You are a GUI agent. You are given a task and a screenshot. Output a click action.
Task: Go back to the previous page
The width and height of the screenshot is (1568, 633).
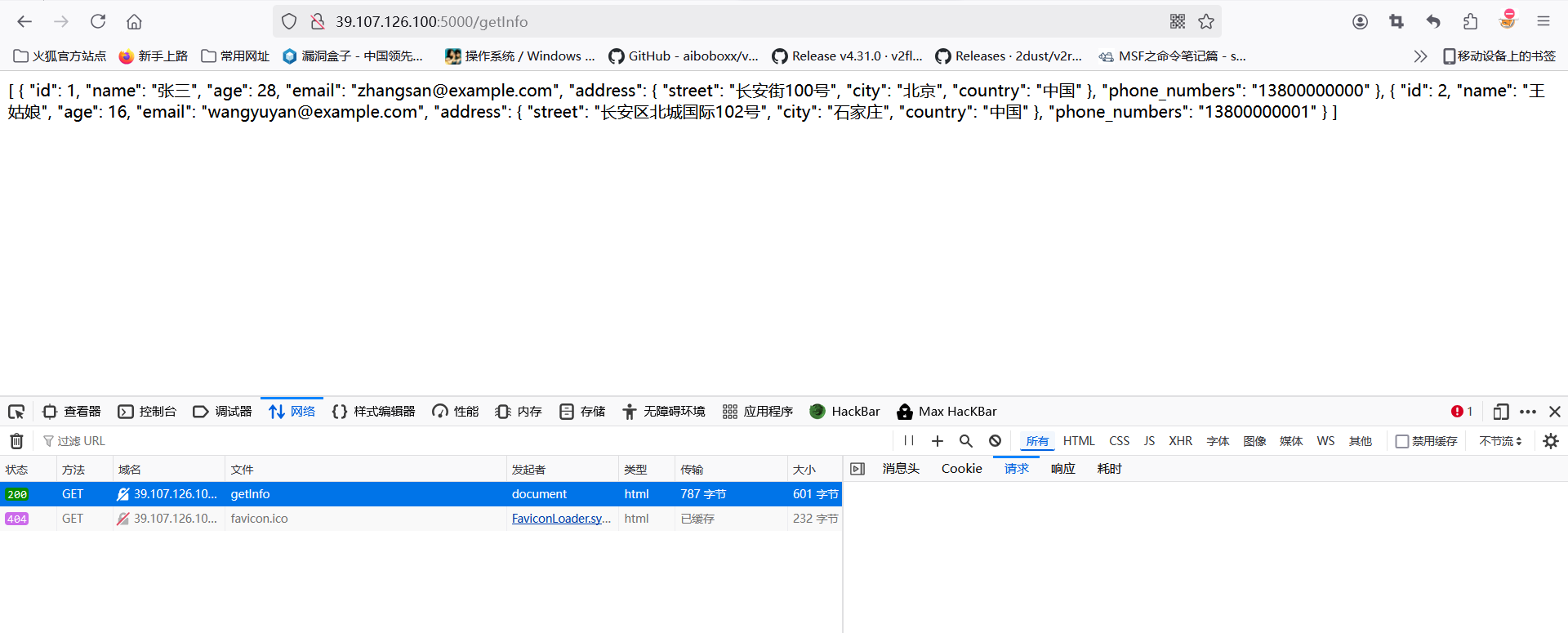pos(24,21)
